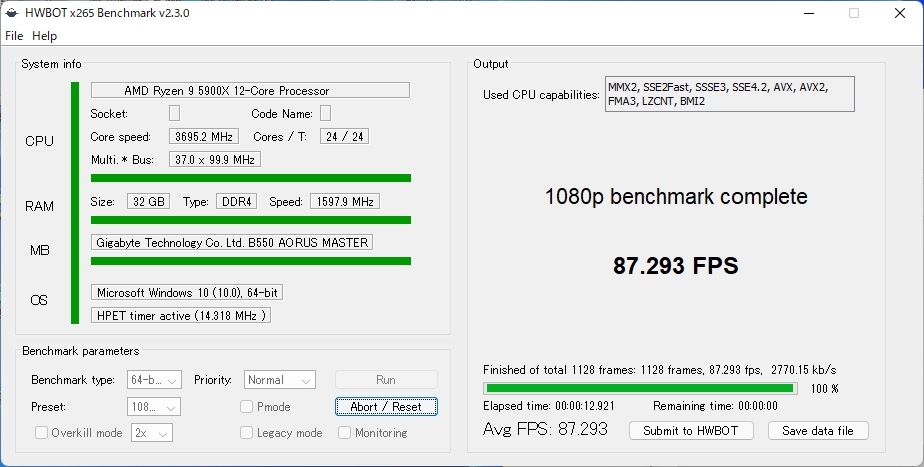924x467 pixels.
Task: Open the Help menu
Action: coord(44,36)
